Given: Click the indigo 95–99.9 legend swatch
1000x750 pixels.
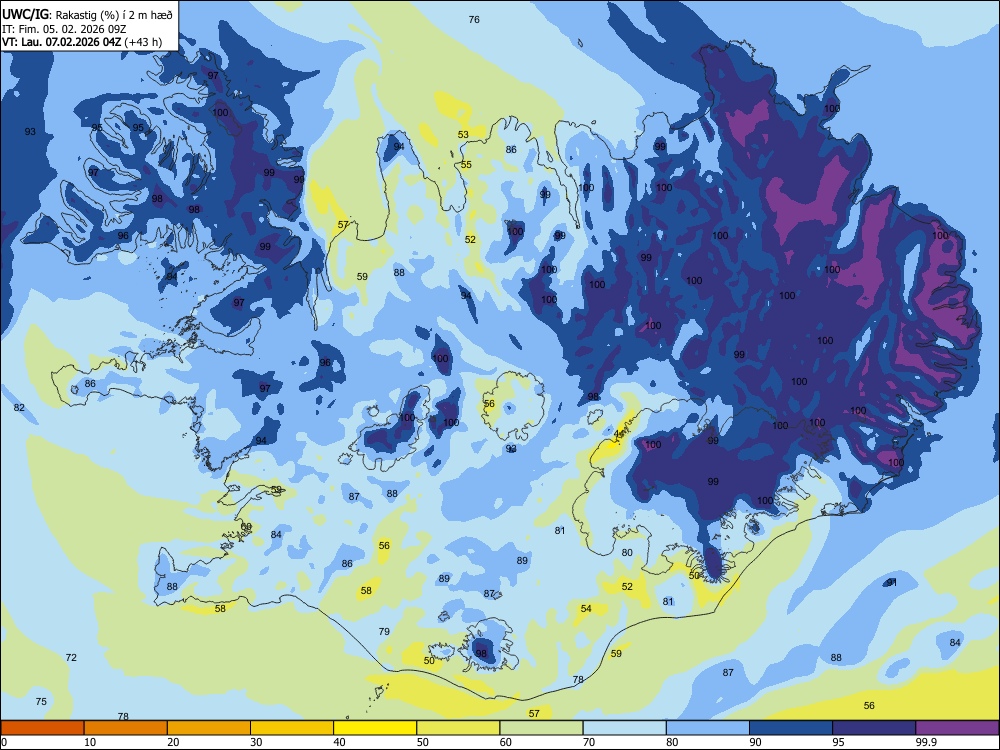Looking at the screenshot, I should (x=874, y=728).
